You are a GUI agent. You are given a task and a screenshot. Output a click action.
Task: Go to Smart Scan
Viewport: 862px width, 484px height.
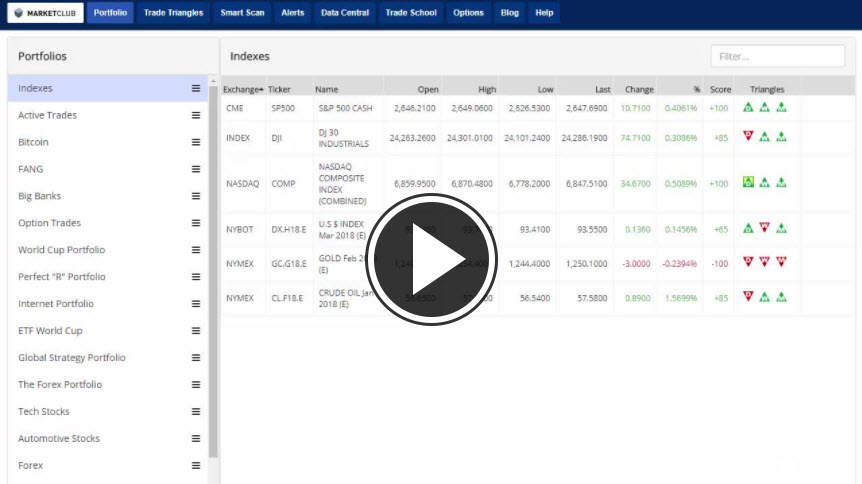click(x=242, y=13)
